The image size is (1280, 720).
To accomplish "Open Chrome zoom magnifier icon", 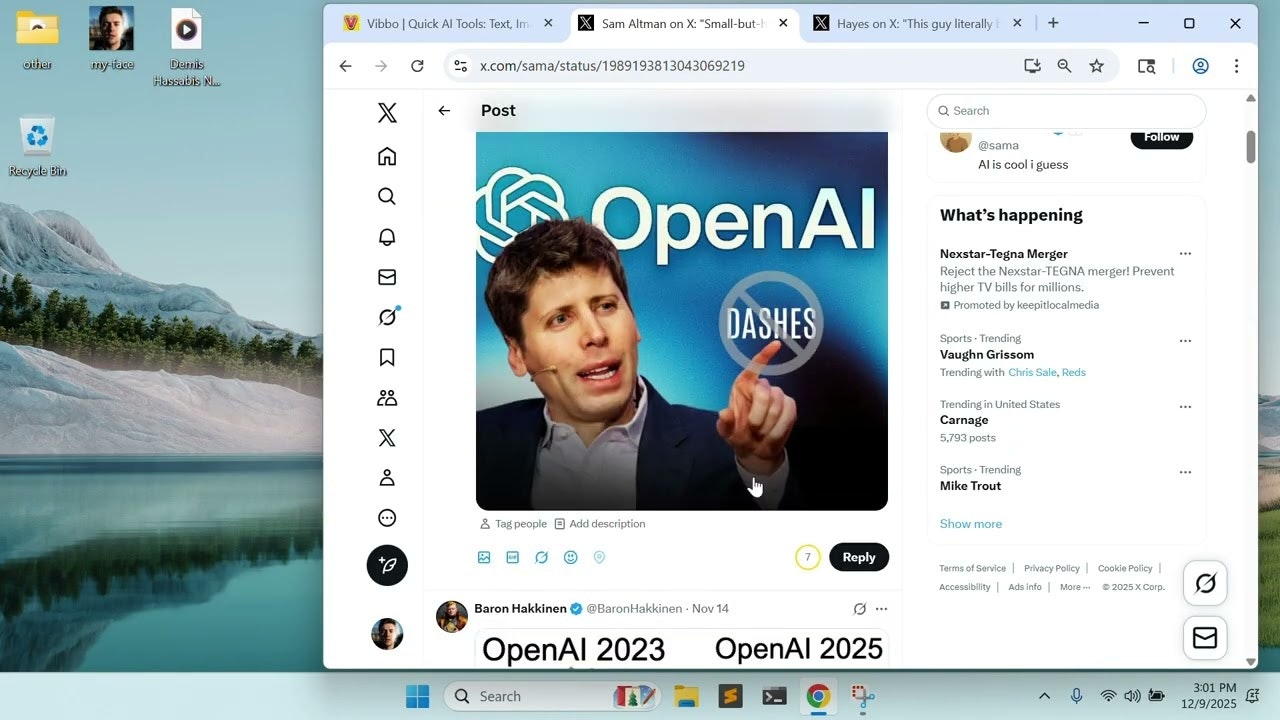I will (1064, 66).
